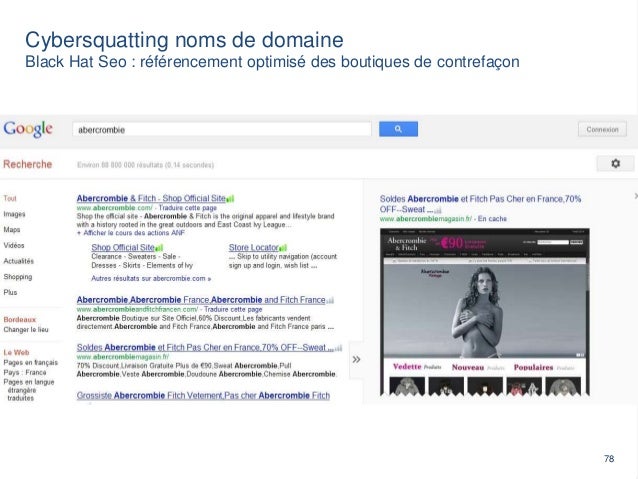Image resolution: width=638 pixels, height=479 pixels.
Task: Click the grey rating icon after Abercrombie France result
Action: point(330,300)
